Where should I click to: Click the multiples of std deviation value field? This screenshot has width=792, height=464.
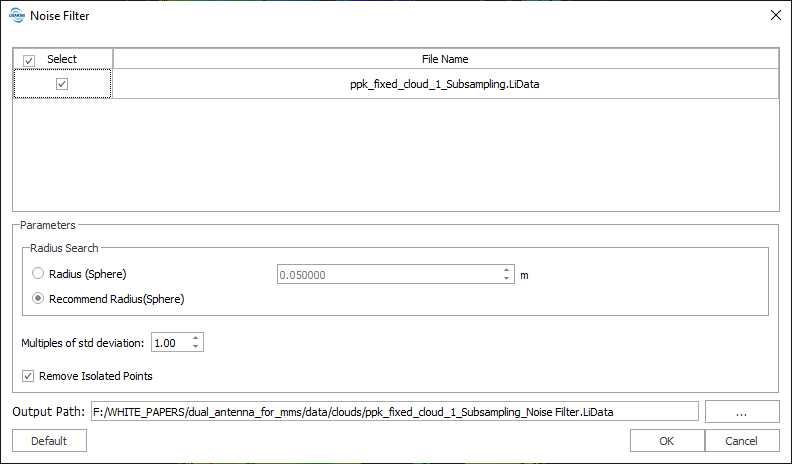(x=169, y=343)
